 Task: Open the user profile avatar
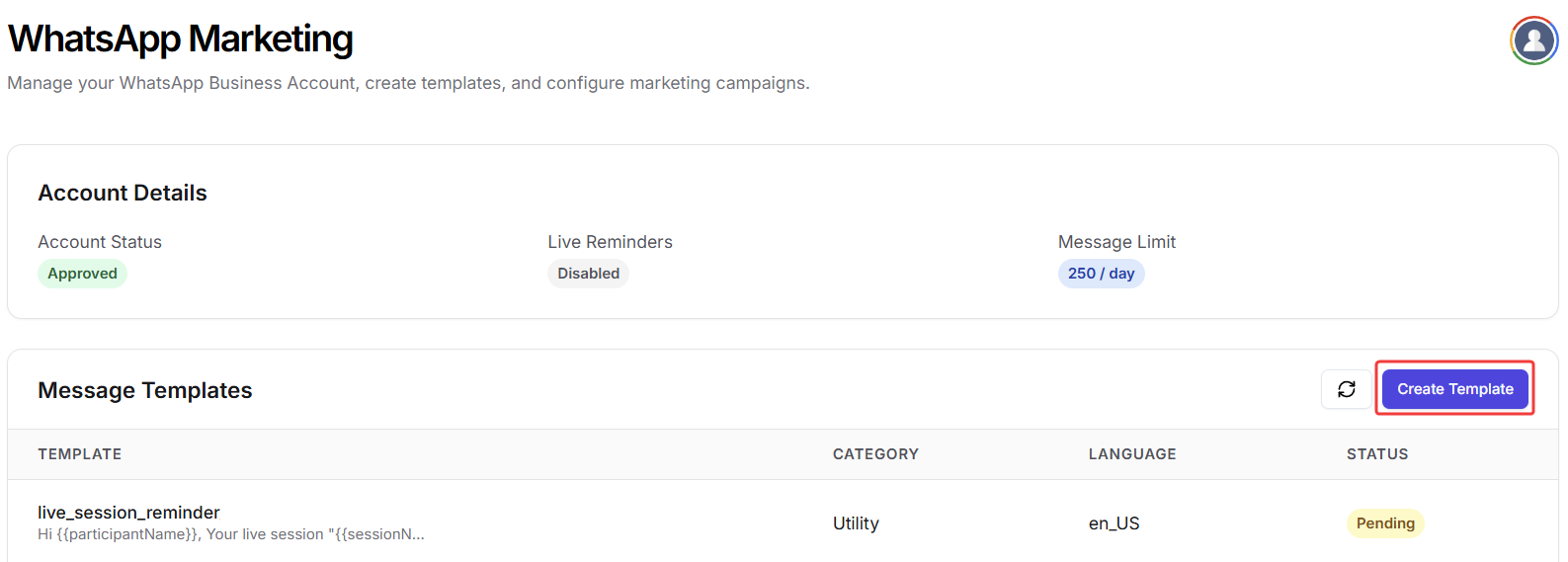[1533, 40]
